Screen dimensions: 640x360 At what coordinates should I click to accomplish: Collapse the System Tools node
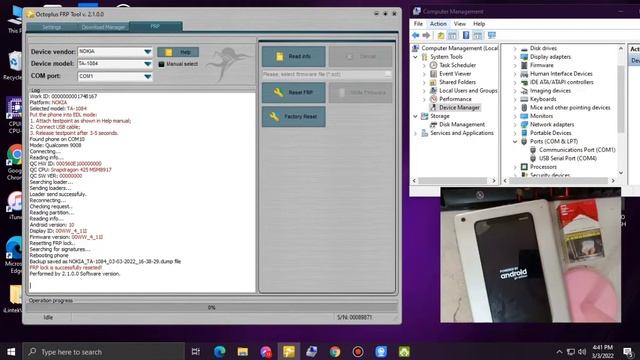(416, 57)
